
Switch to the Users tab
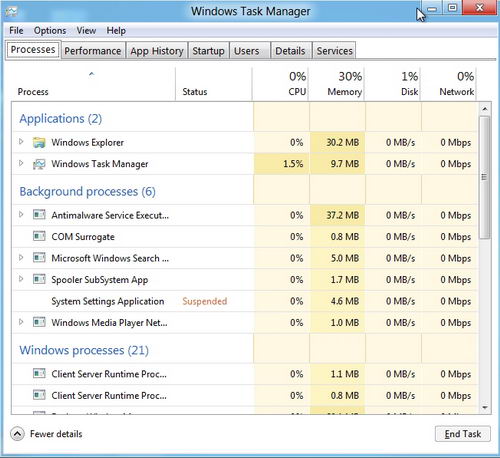coord(250,51)
